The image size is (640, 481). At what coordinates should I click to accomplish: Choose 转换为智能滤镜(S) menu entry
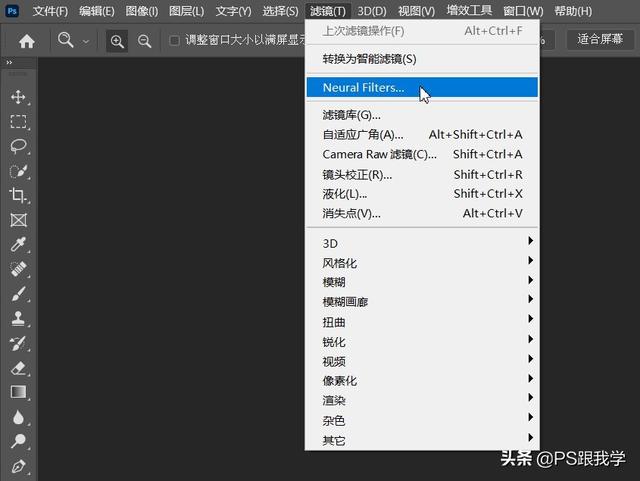422,59
